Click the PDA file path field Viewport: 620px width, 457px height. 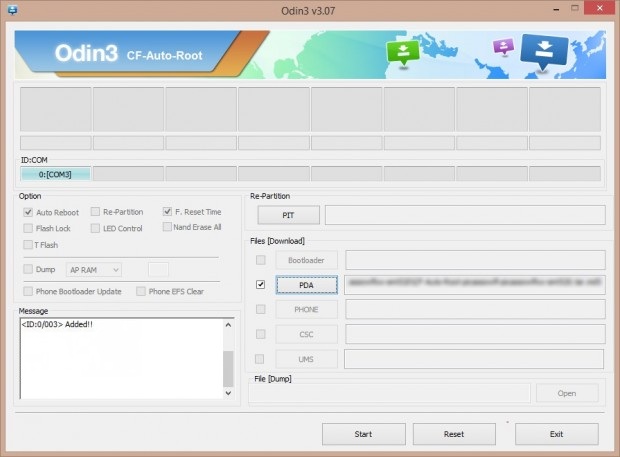474,285
